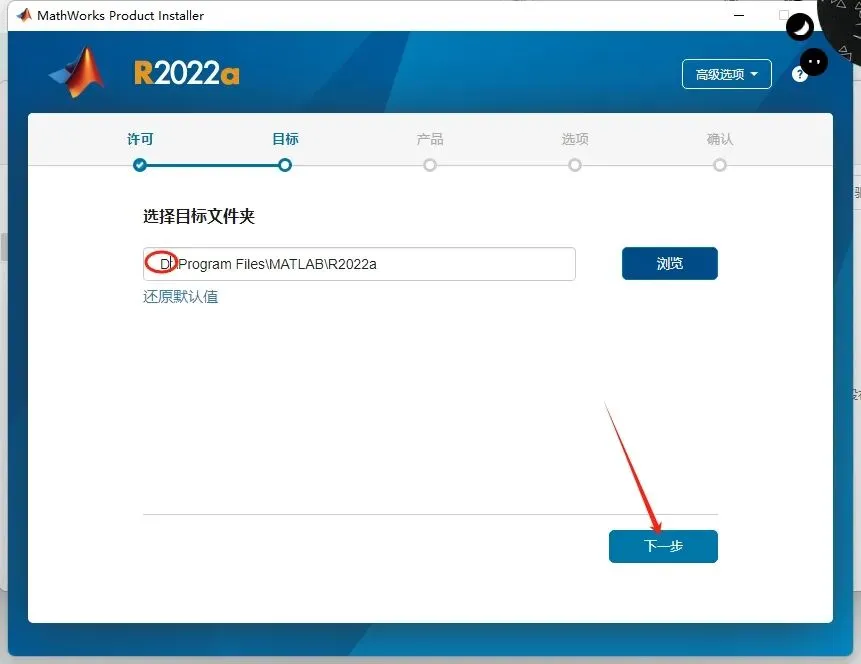Click the MathWorks Product Installer title

(120, 15)
